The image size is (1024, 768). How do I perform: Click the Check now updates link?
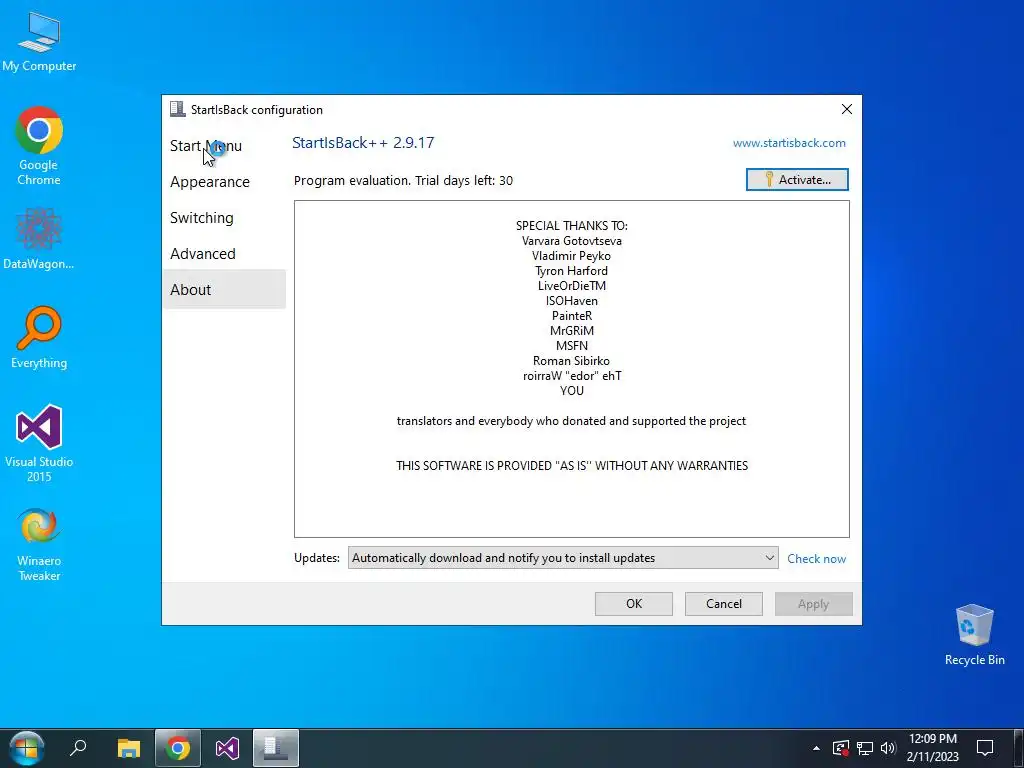point(816,558)
